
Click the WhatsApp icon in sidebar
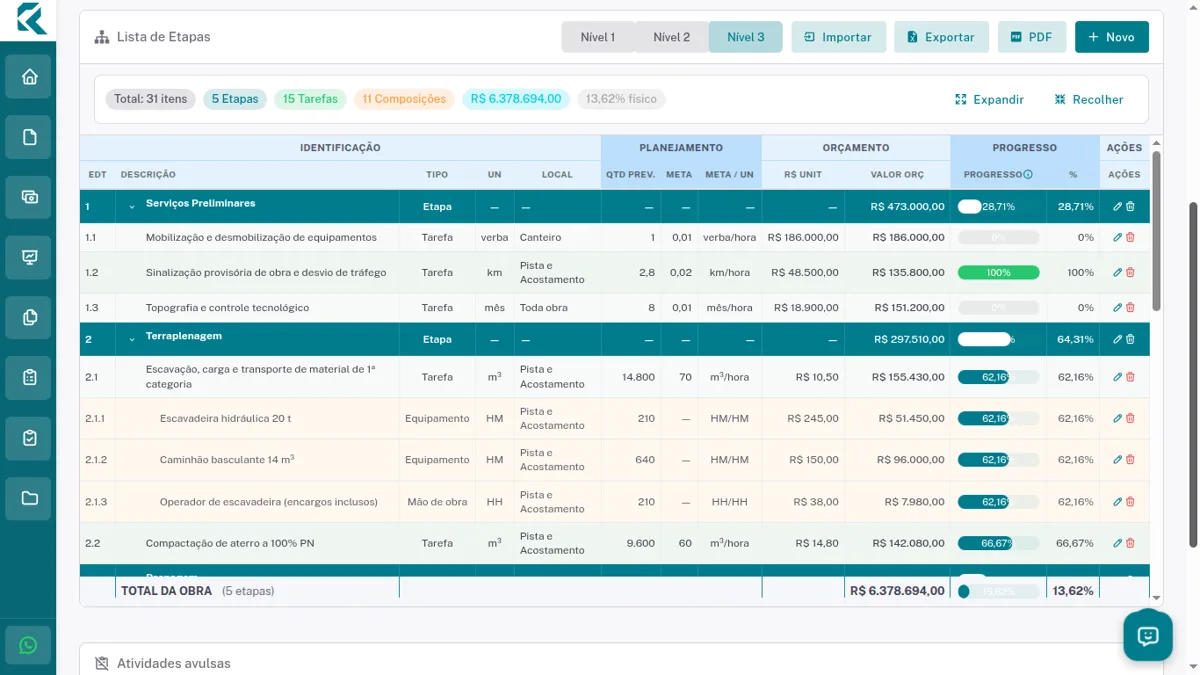[x=28, y=646]
